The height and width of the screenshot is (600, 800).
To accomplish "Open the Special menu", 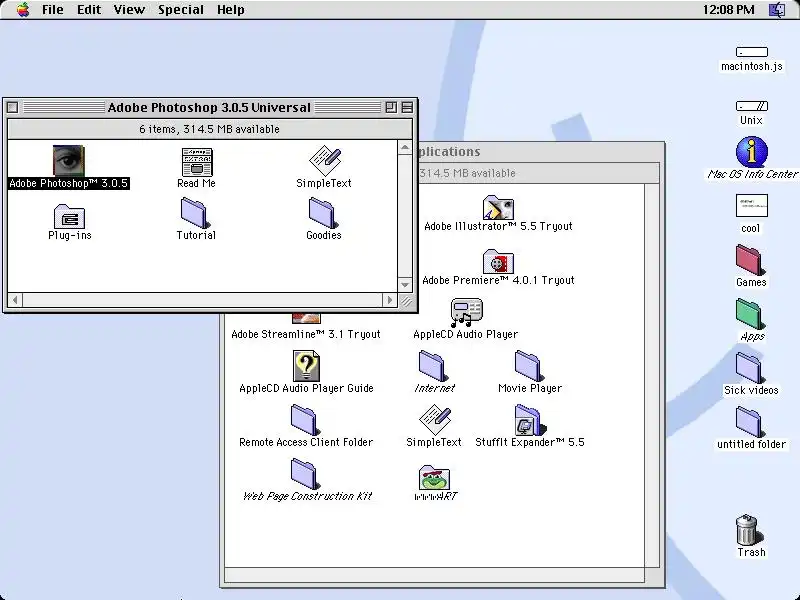I will tap(181, 10).
